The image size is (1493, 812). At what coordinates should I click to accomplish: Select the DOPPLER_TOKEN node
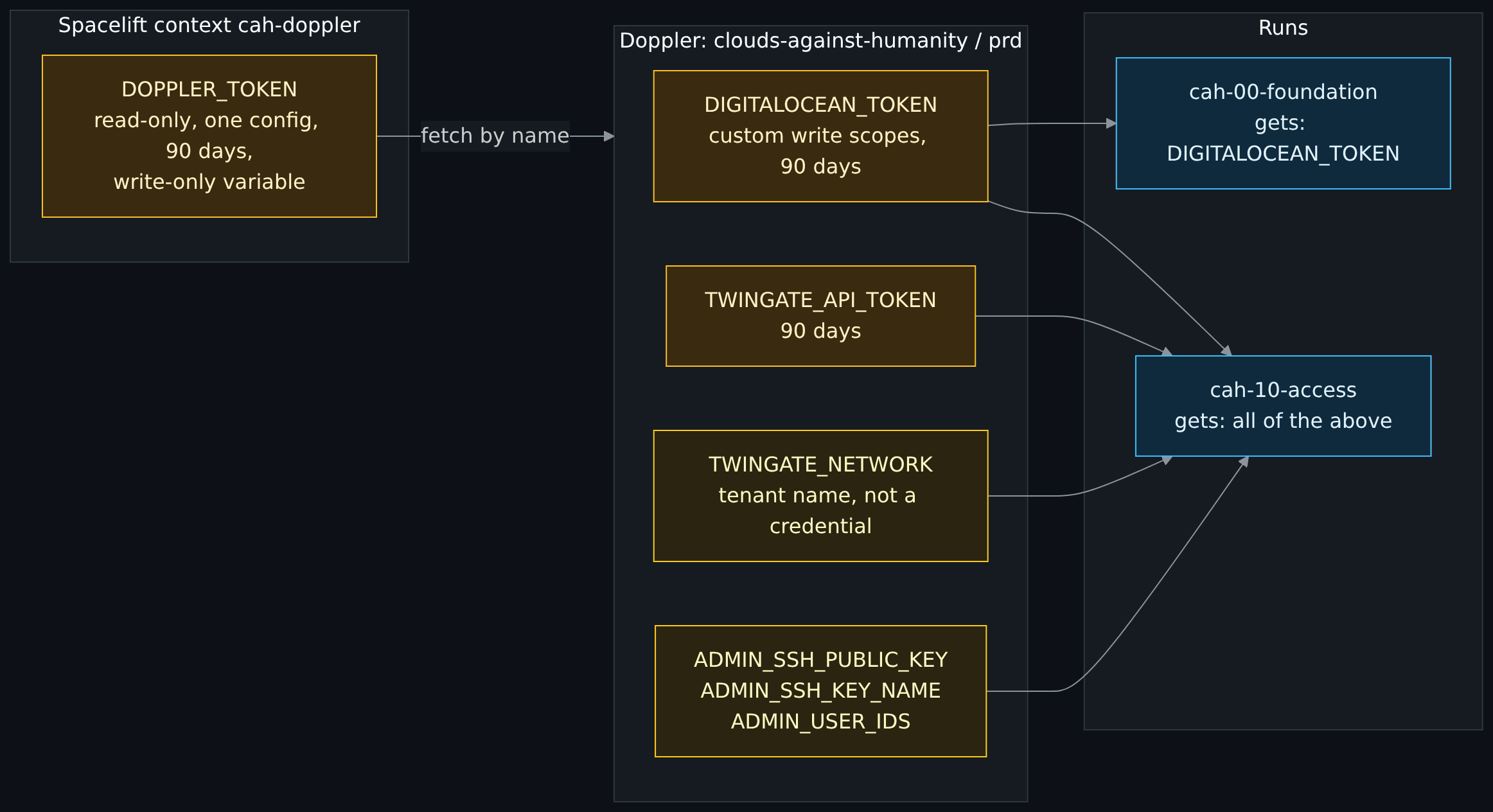coord(209,136)
